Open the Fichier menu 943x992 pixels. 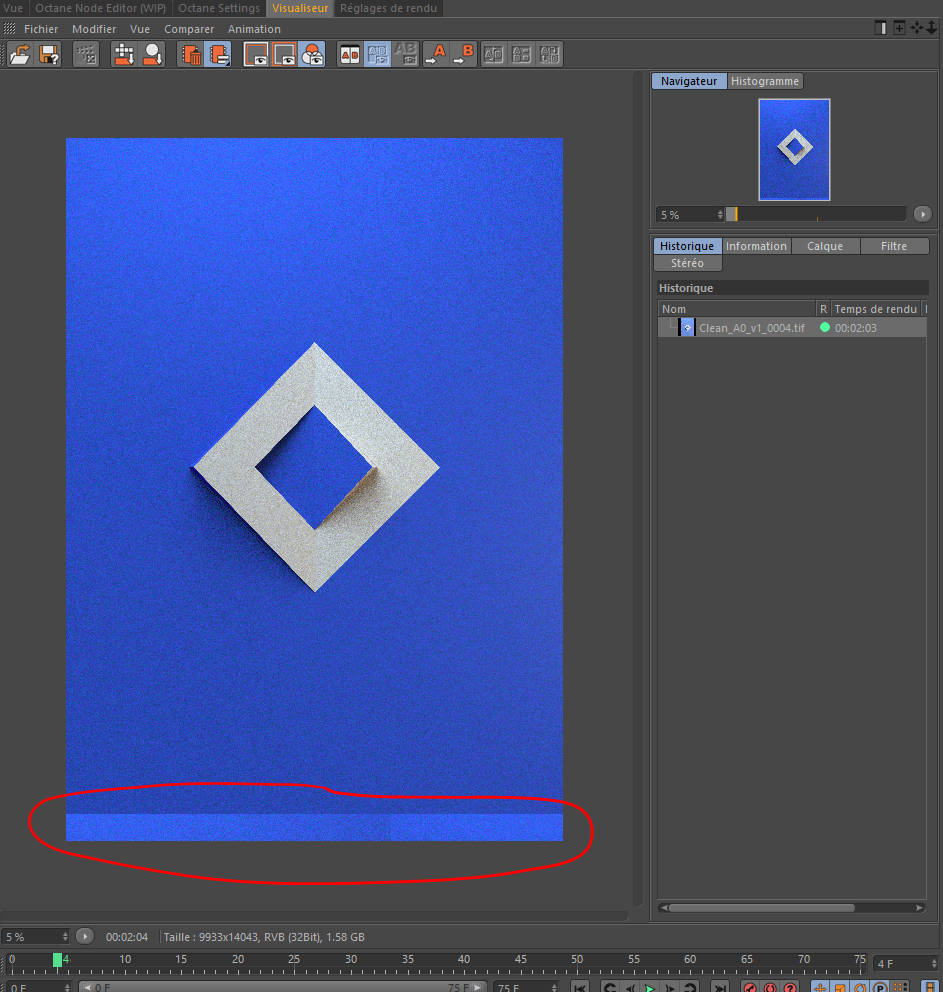pyautogui.click(x=41, y=29)
